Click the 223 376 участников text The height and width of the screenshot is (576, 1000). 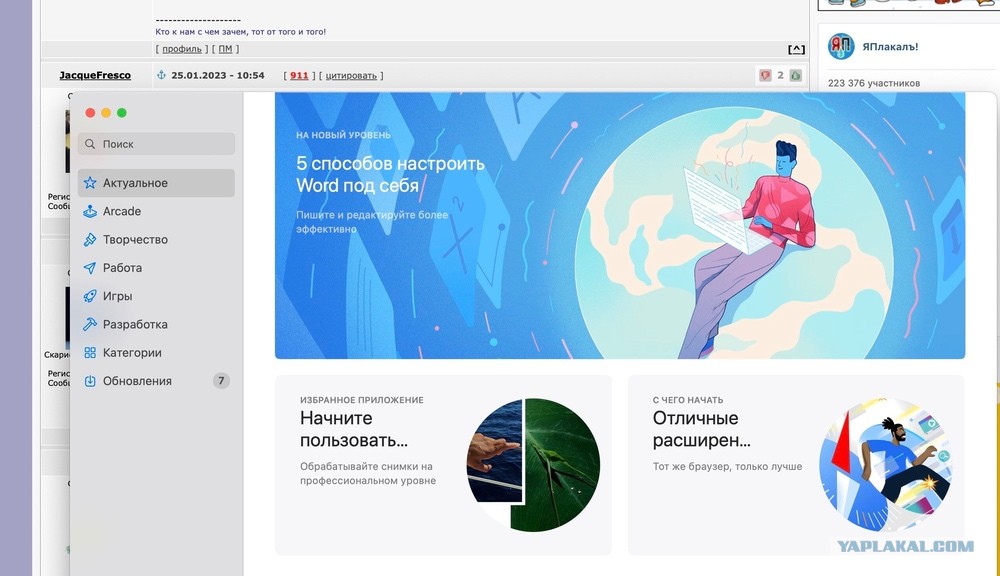(x=874, y=83)
